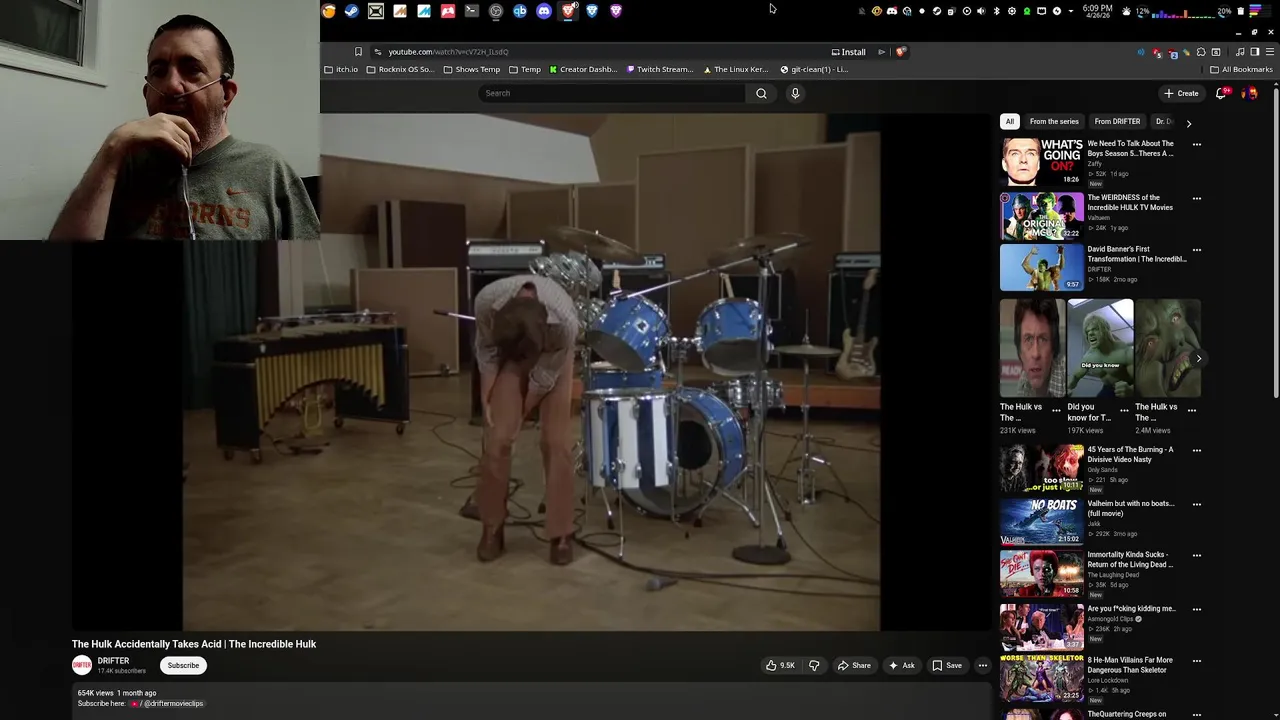
Task: Open more actions menu beside Save
Action: [982, 665]
